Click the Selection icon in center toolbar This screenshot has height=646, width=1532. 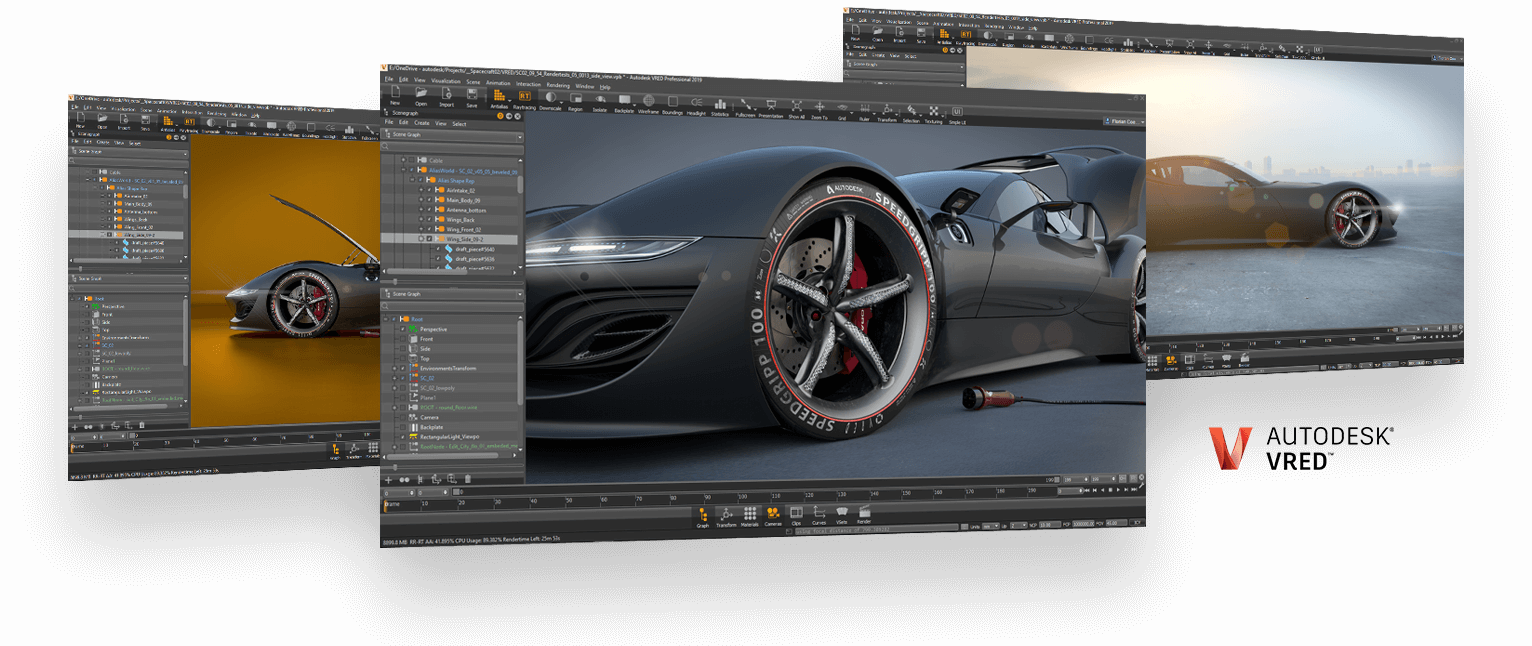(x=911, y=111)
